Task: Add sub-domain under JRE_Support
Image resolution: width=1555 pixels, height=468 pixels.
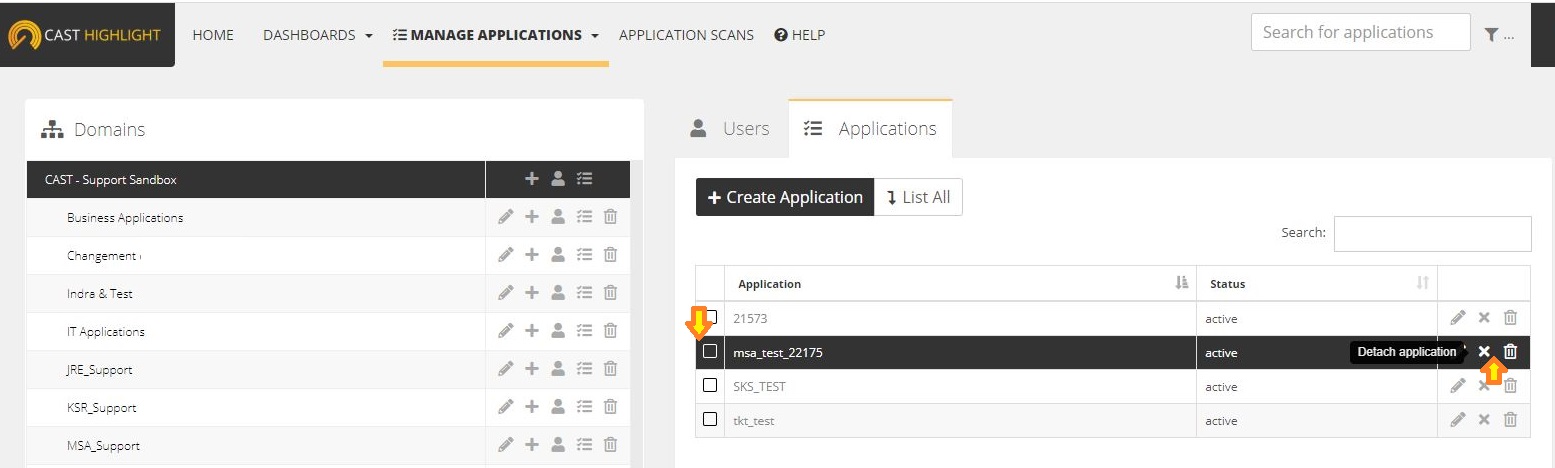Action: [532, 369]
